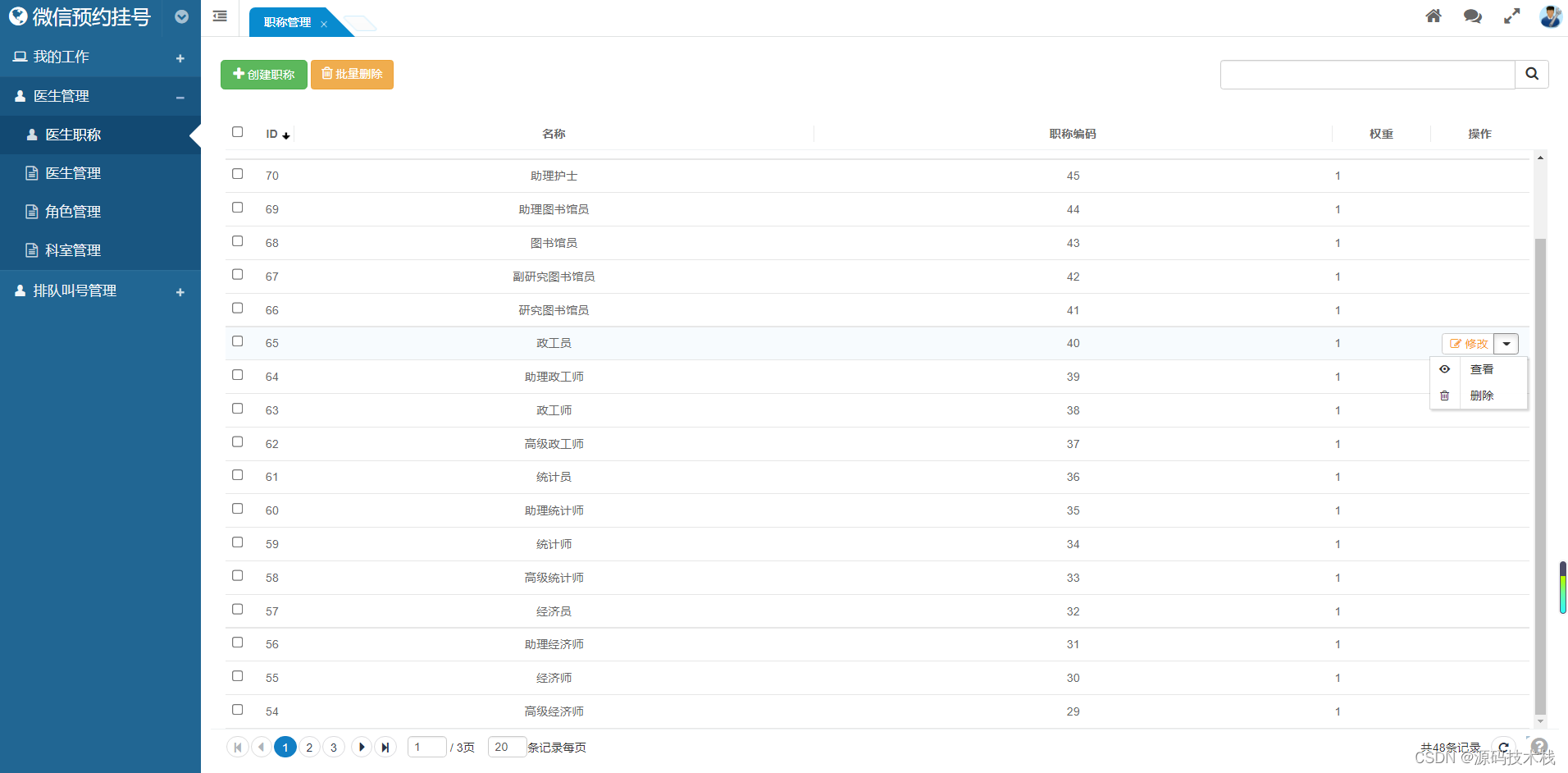This screenshot has width=1568, height=773.
Task: Open the dropdown arrow beside 微信预约挂号
Action: pos(182,16)
